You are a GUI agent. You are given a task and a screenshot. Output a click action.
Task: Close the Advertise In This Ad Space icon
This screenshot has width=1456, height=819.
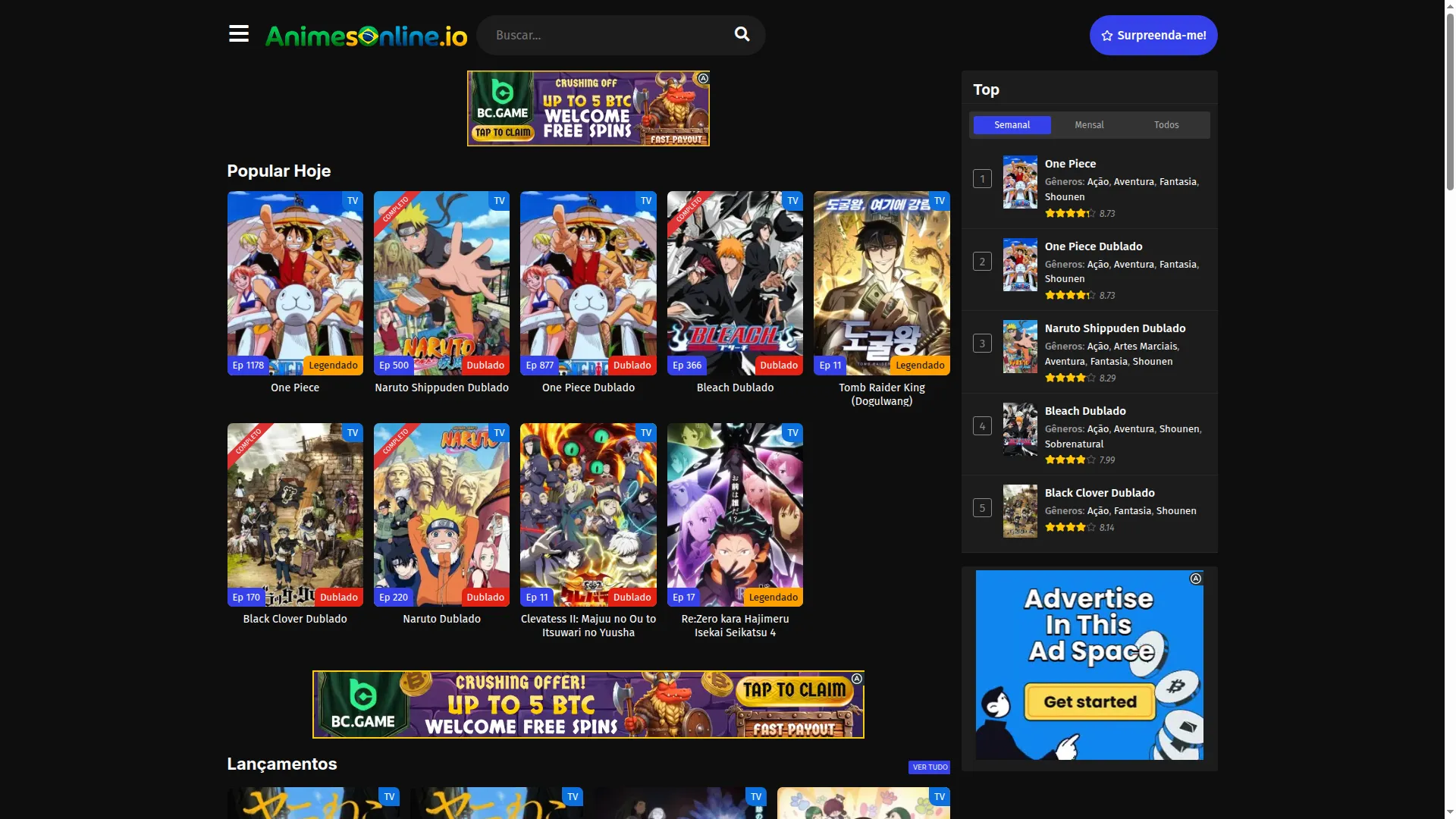1196,579
